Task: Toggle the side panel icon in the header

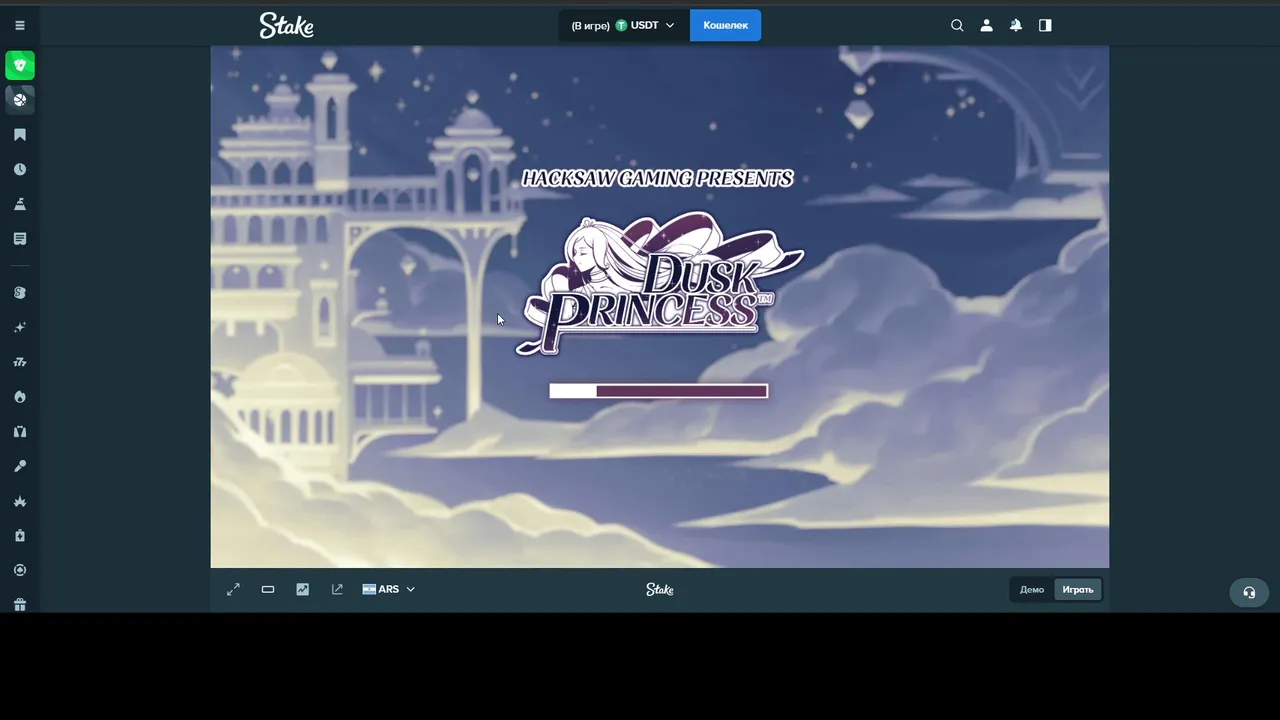Action: [1045, 25]
